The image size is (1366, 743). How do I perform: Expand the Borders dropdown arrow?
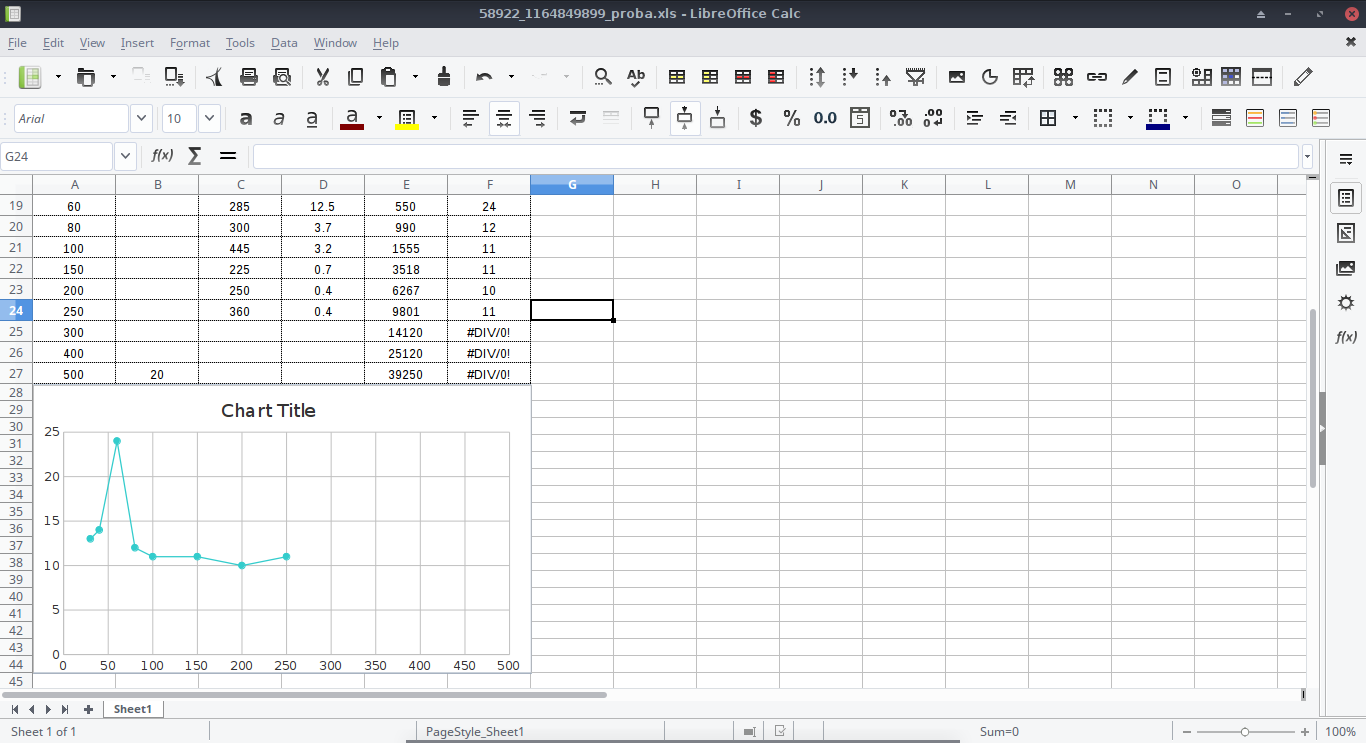[1075, 118]
